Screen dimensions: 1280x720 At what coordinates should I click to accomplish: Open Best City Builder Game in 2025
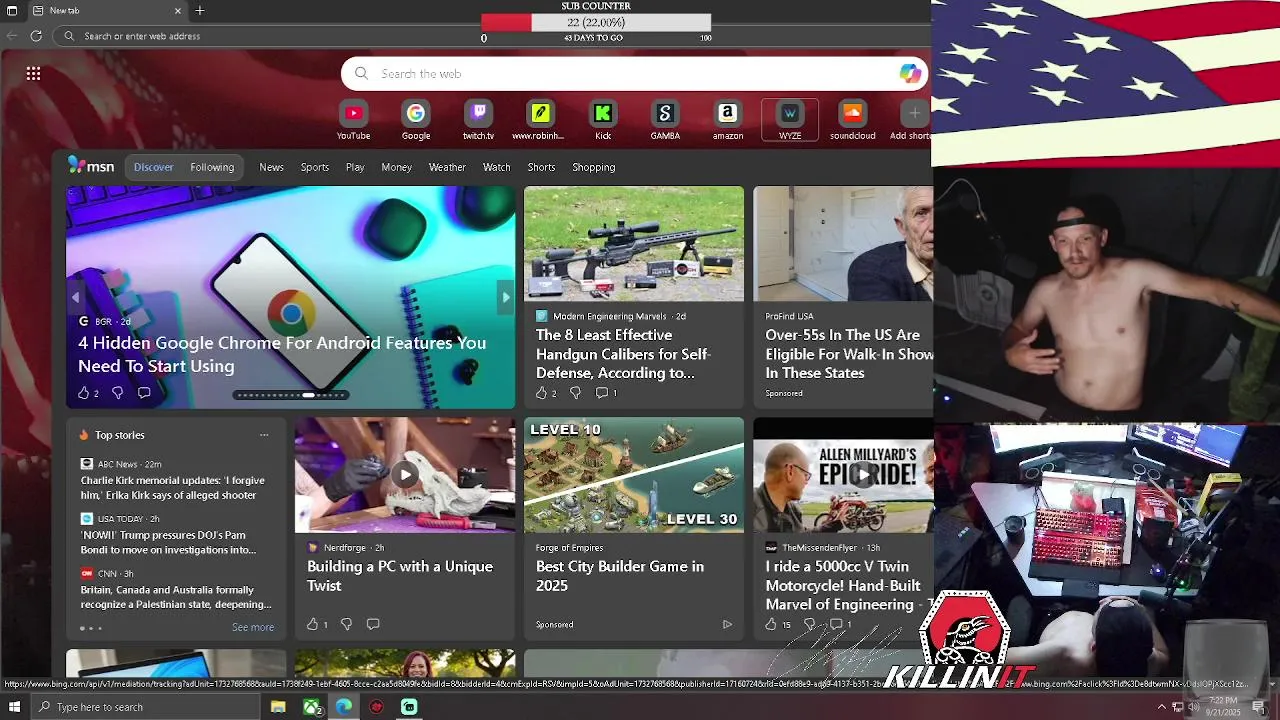(620, 576)
